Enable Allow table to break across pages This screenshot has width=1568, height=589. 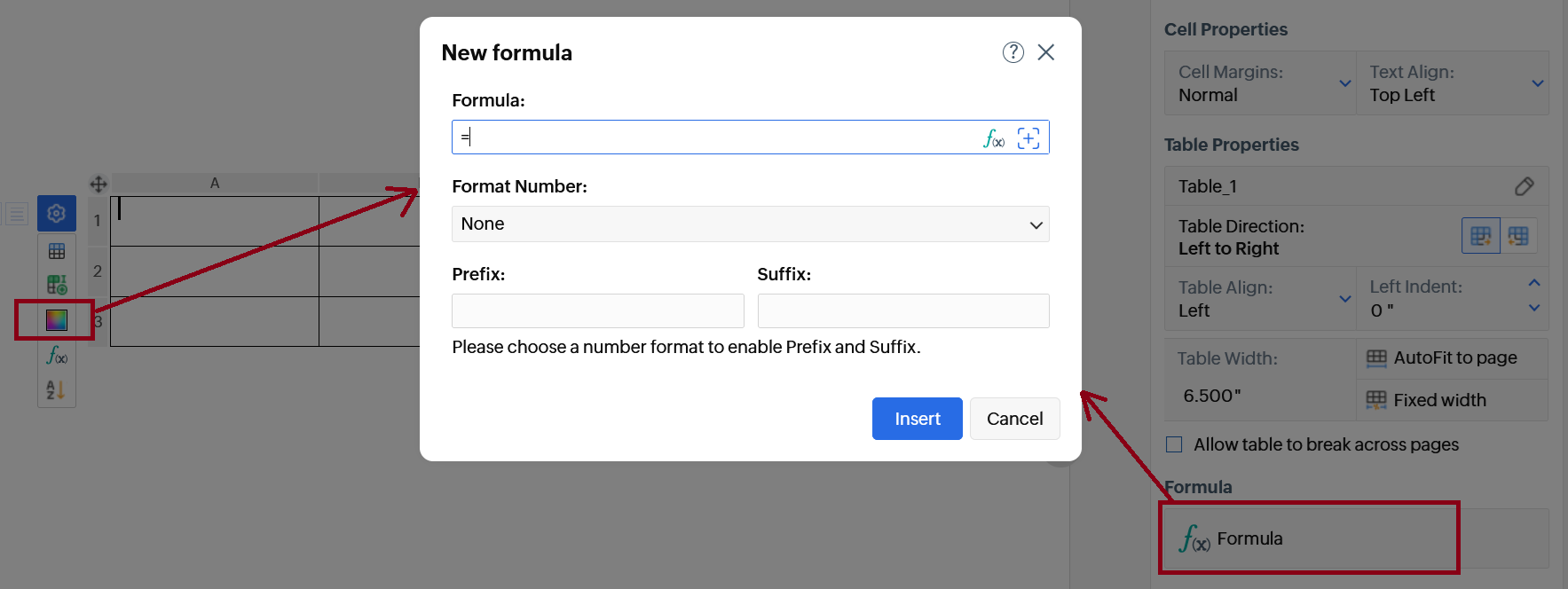click(x=1174, y=444)
